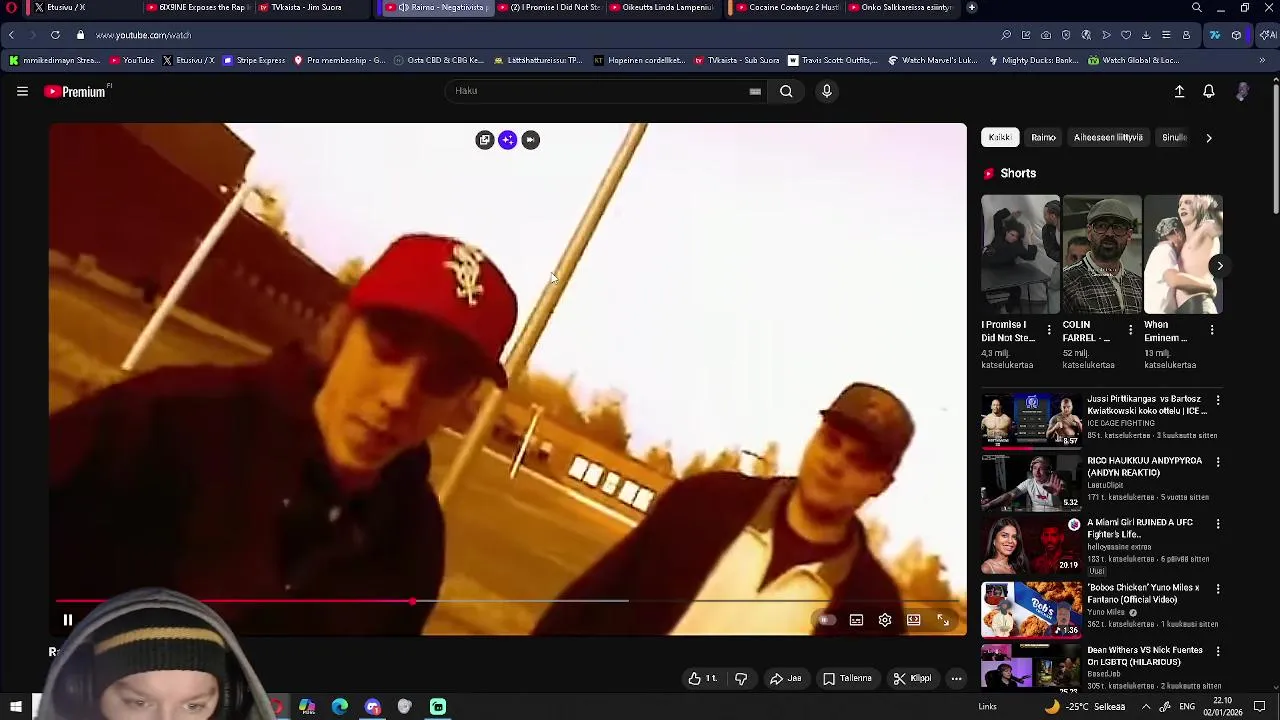Share the video with Jaa
1280x720 pixels.
pos(785,678)
